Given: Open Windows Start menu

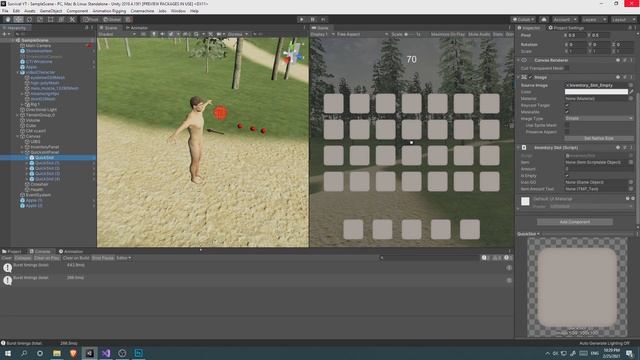Looking at the screenshot, I should pyautogui.click(x=8, y=353).
